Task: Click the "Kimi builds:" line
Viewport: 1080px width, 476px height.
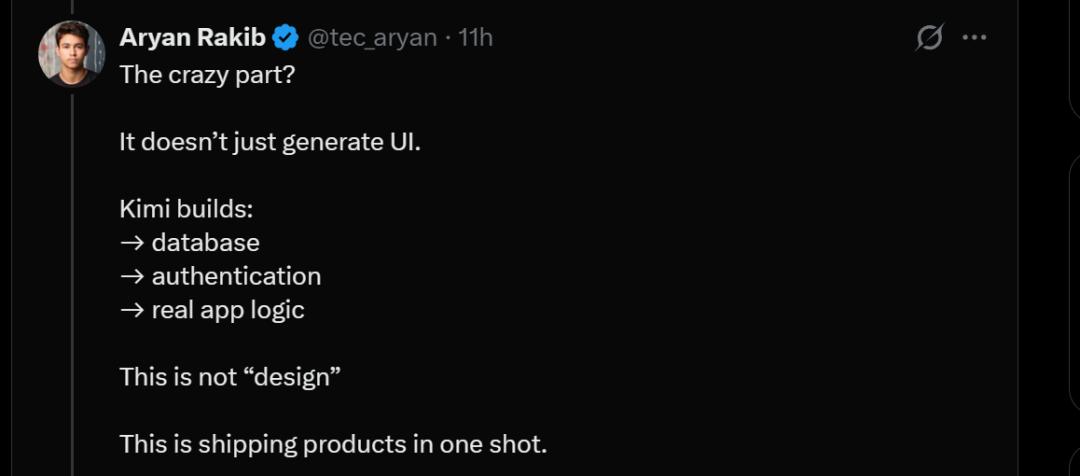Action: coord(186,210)
